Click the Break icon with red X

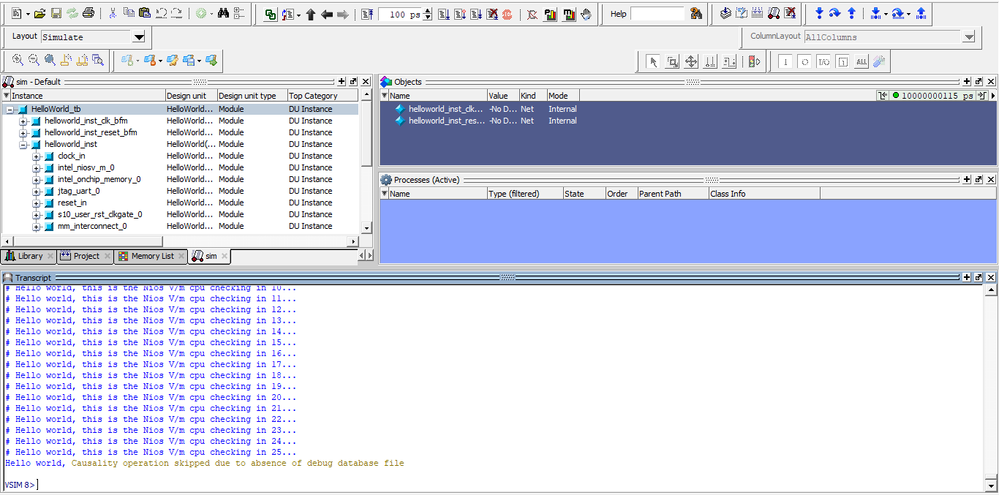pyautogui.click(x=491, y=13)
